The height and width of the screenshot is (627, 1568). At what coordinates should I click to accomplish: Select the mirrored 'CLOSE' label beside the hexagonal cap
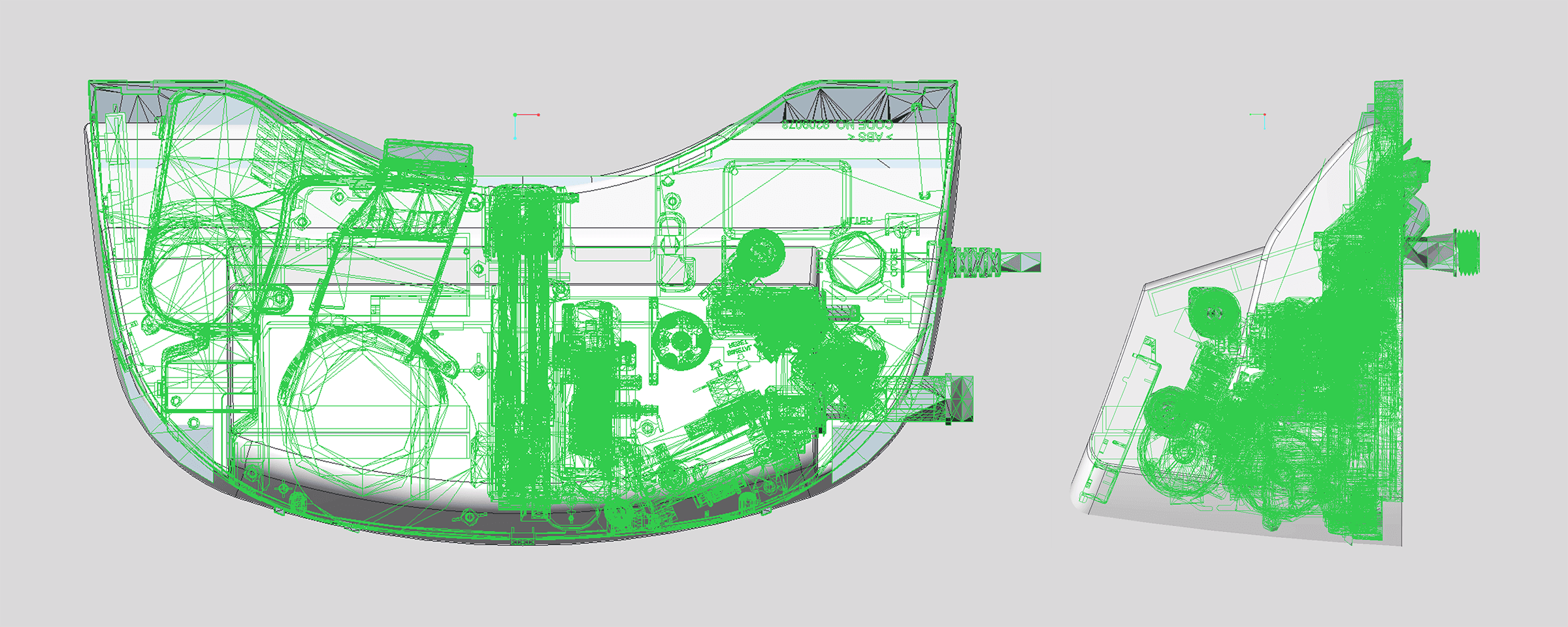(894, 263)
